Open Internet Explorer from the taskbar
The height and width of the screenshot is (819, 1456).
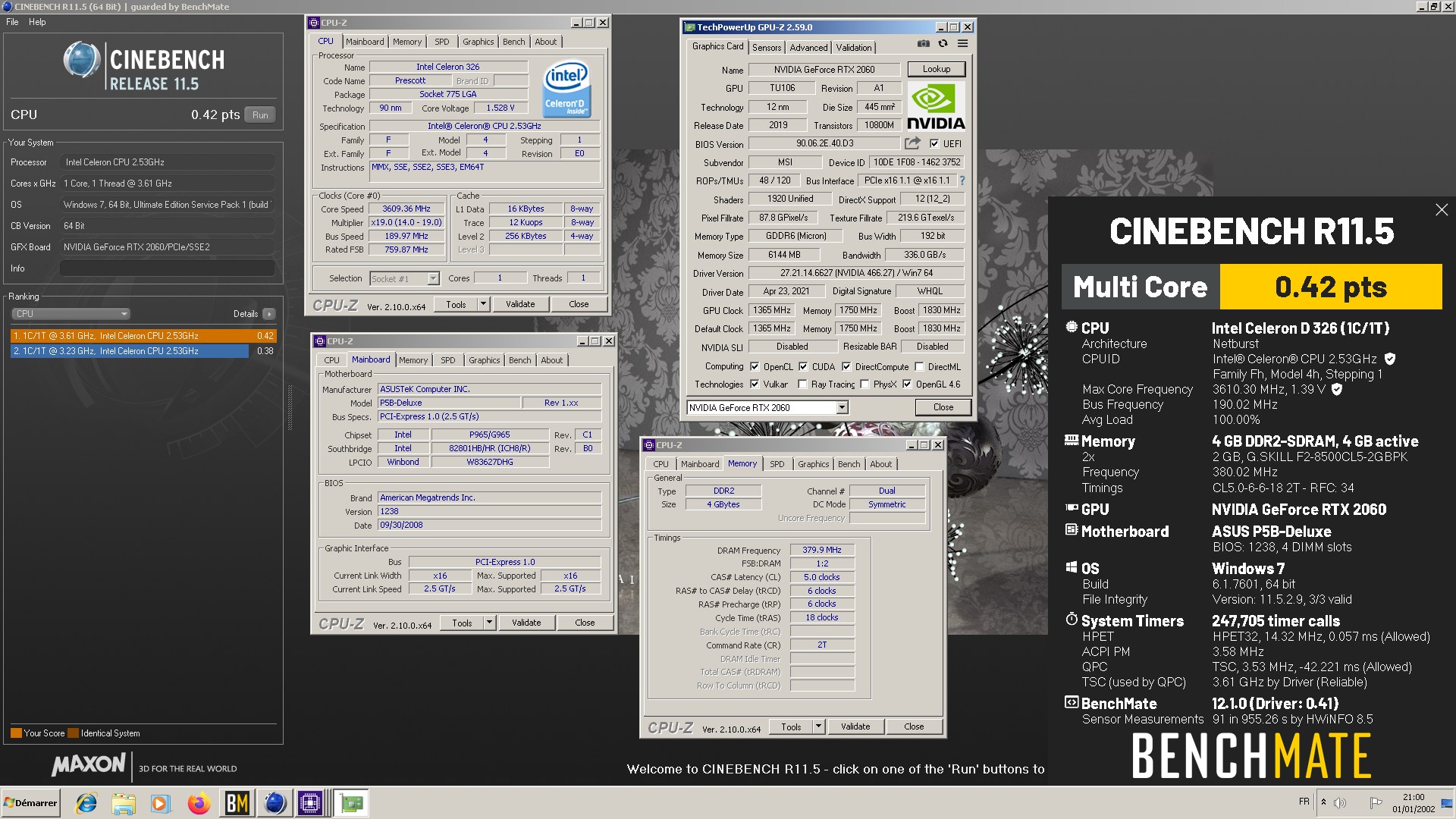coord(86,803)
